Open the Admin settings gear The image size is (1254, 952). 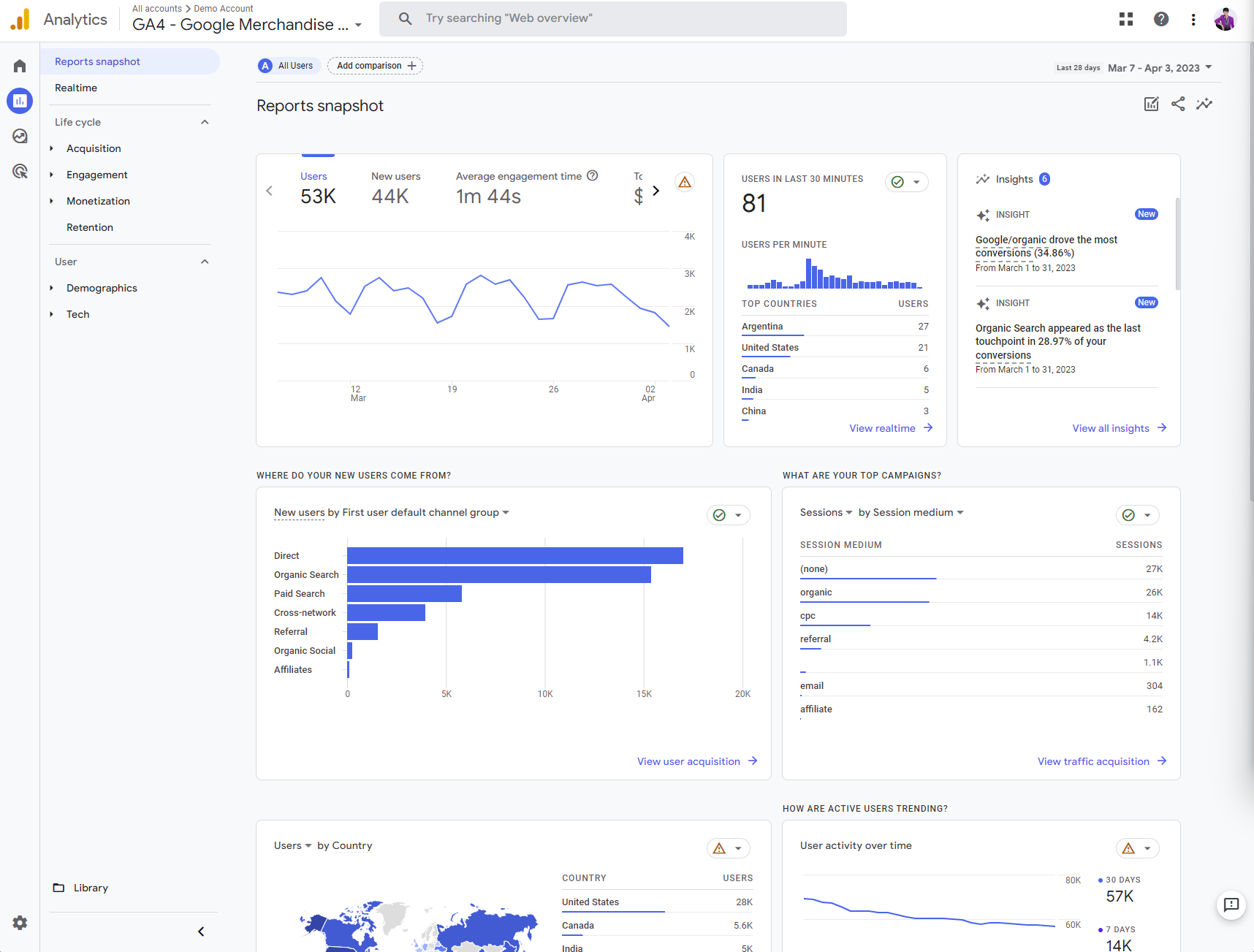[19, 923]
